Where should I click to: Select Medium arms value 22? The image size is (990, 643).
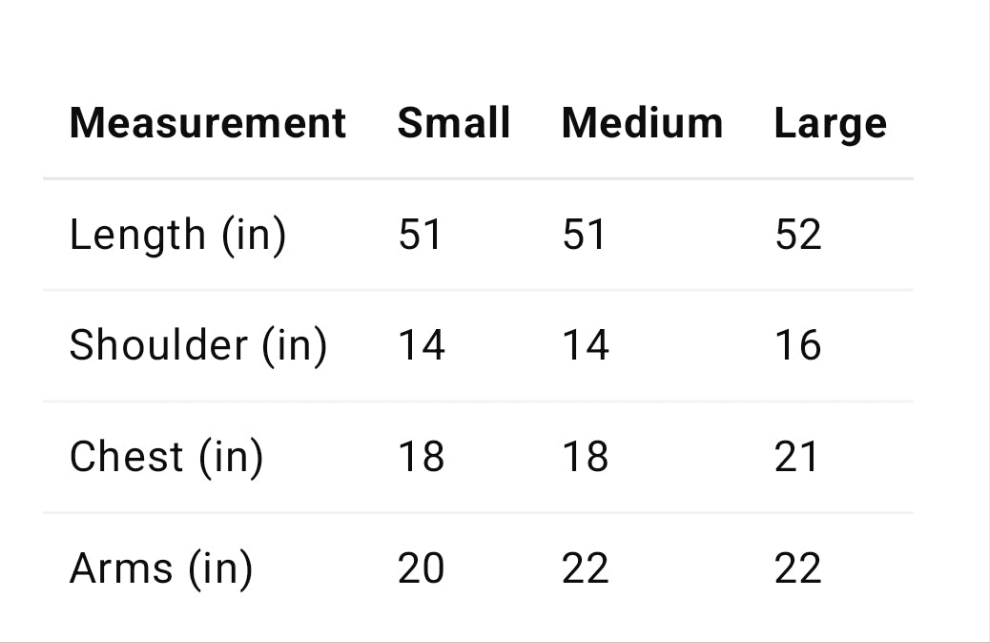pos(585,568)
